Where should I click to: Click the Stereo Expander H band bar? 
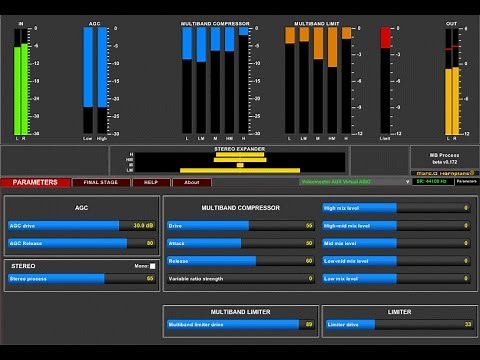pyautogui.click(x=240, y=154)
